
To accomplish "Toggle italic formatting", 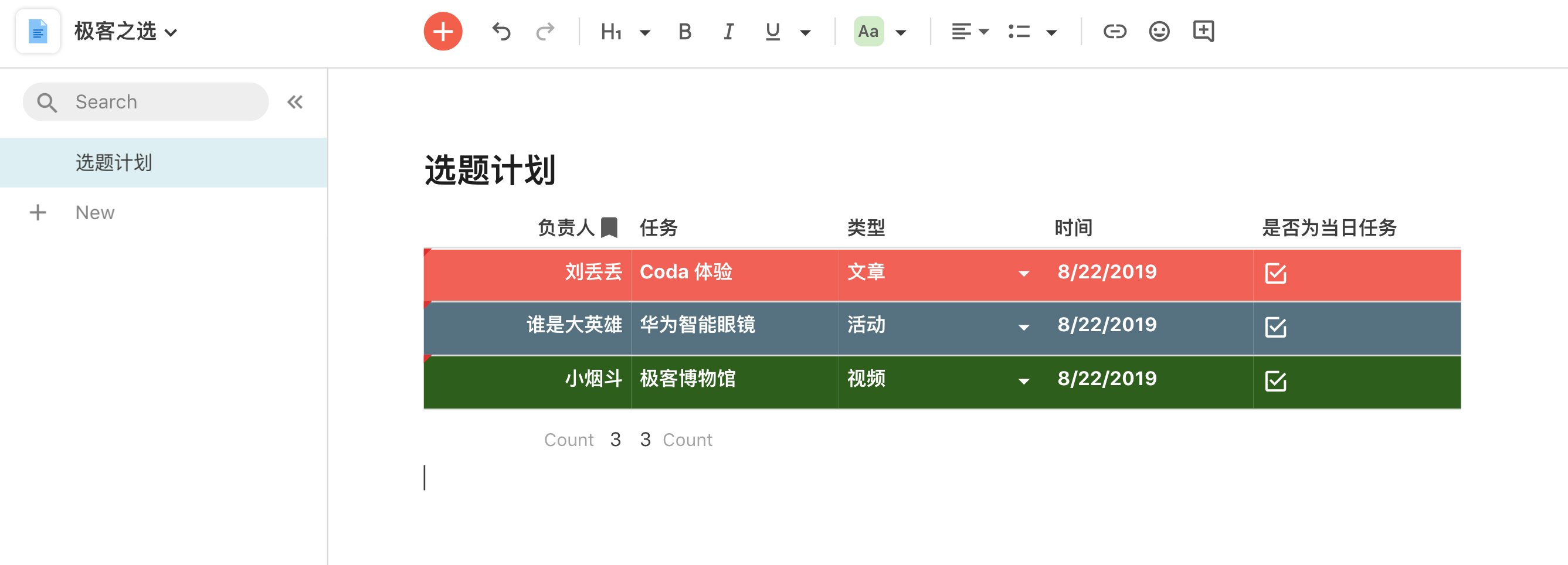I will 729,31.
